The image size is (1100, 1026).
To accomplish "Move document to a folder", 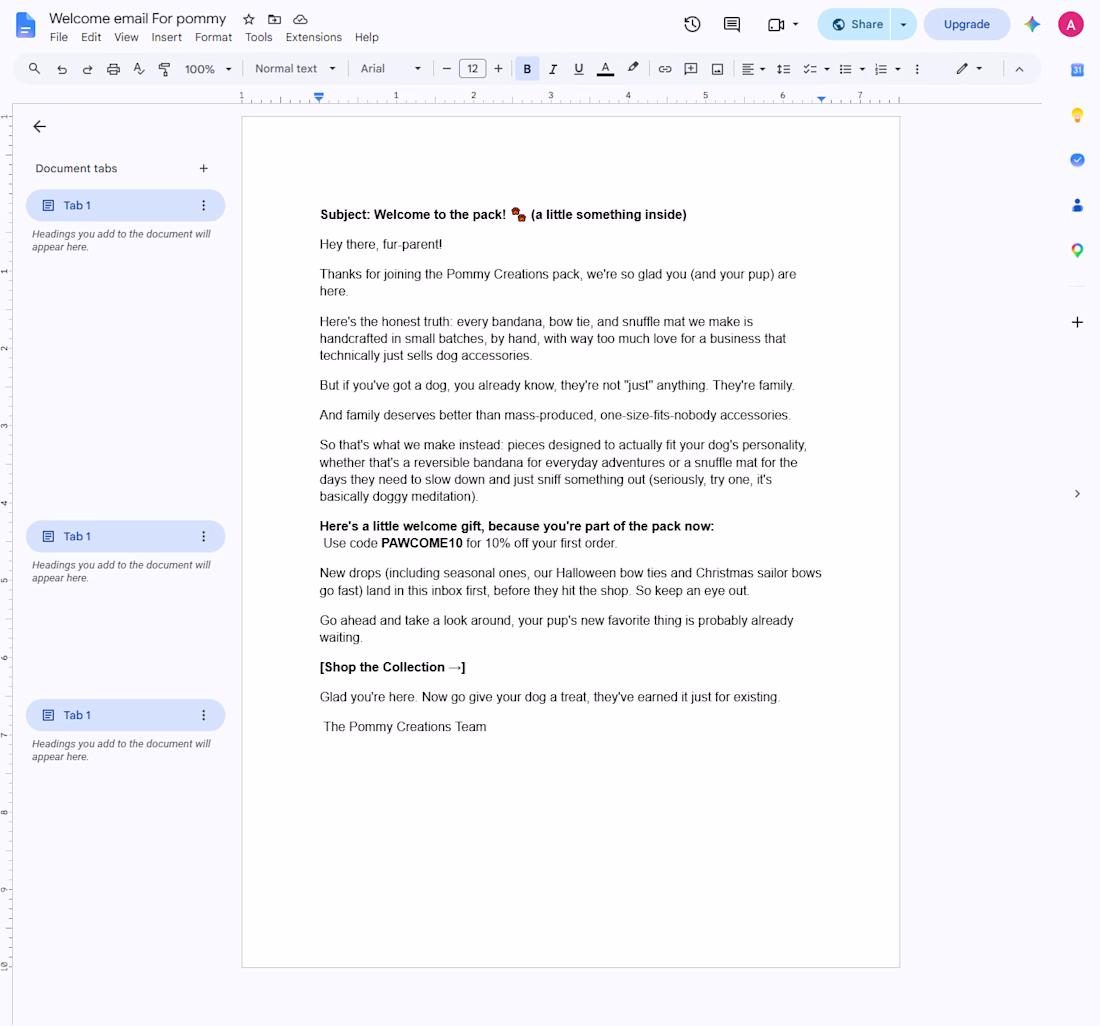I will pos(274,19).
